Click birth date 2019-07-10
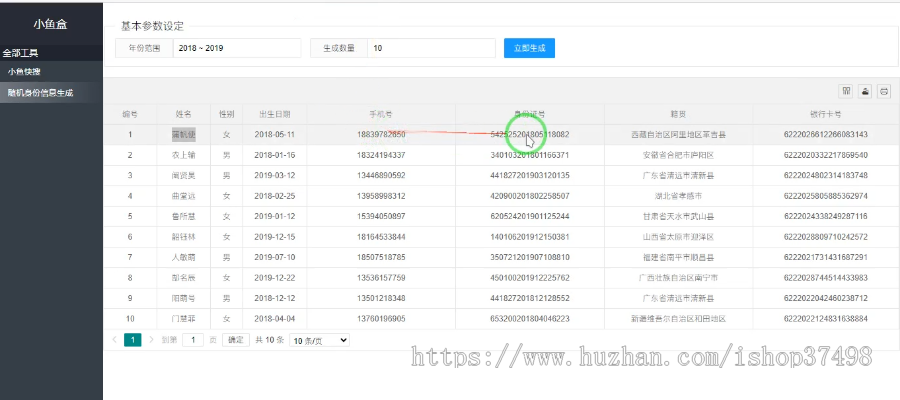900x400 pixels. (x=274, y=258)
